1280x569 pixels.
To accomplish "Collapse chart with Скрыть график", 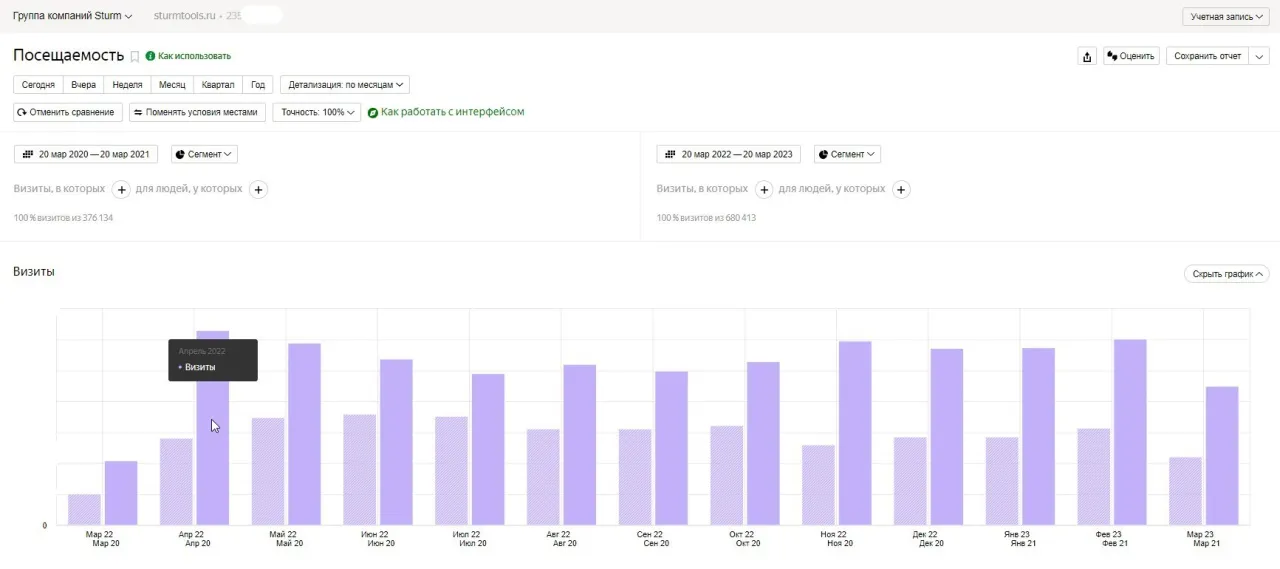I will pos(1226,274).
